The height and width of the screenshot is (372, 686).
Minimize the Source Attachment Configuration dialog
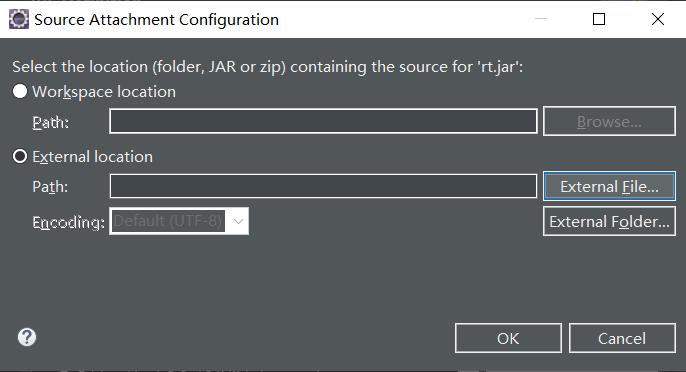[x=541, y=19]
